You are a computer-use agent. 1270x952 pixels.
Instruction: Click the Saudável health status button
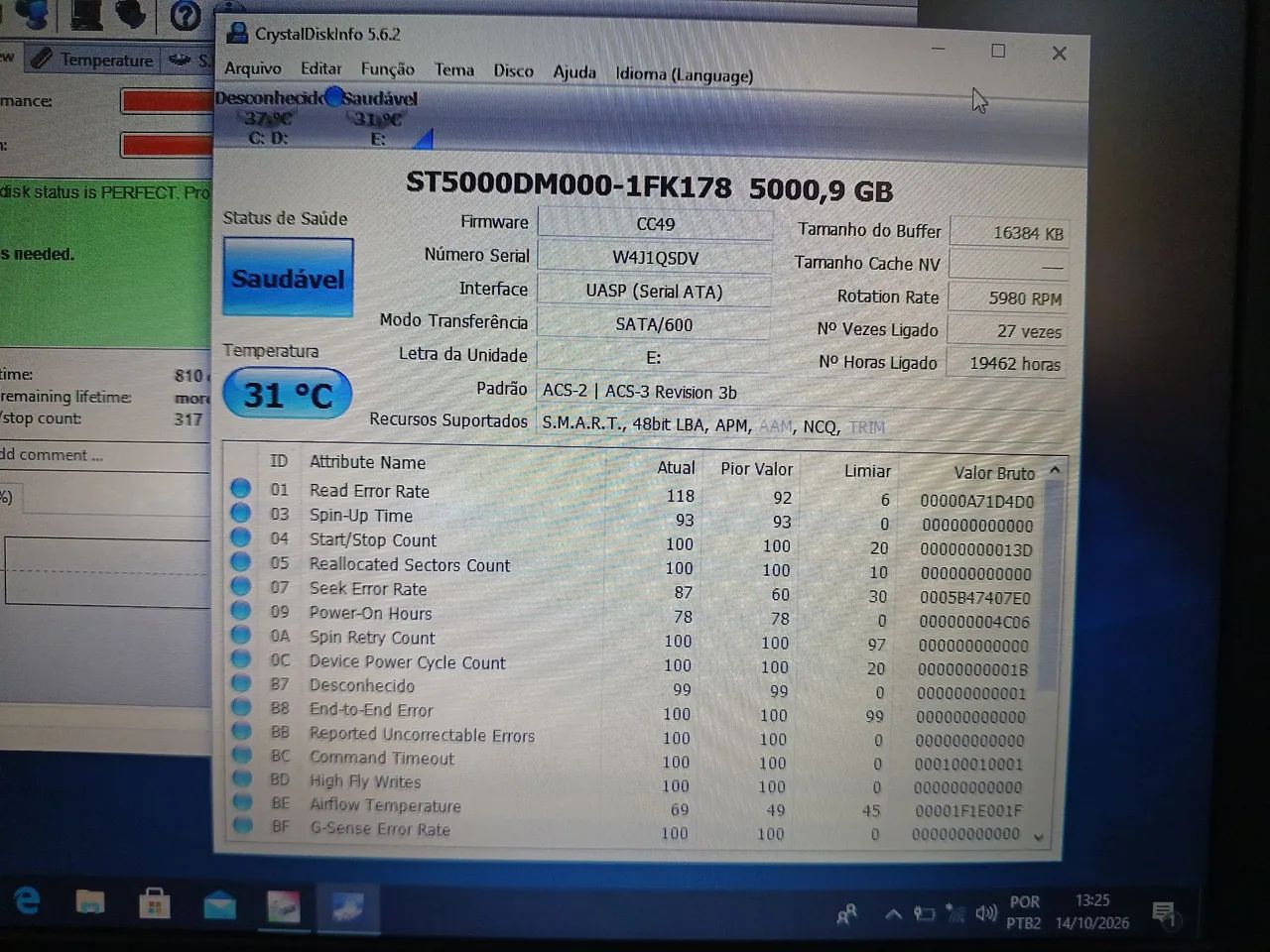288,278
